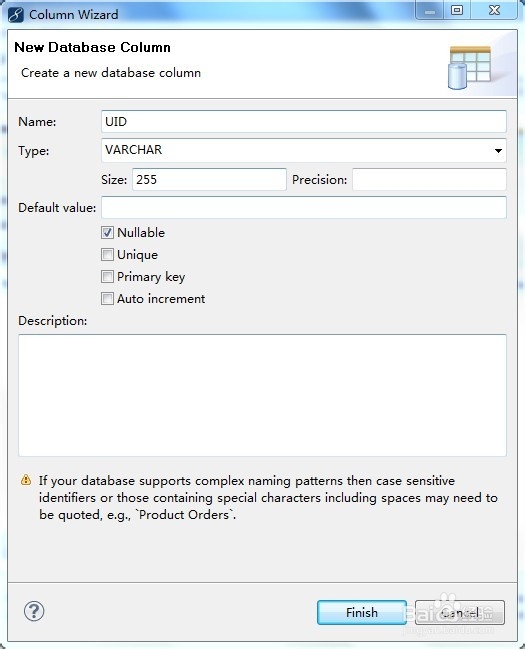Maximize the Column Wizard window
Image resolution: width=525 pixels, height=649 pixels.
457,10
